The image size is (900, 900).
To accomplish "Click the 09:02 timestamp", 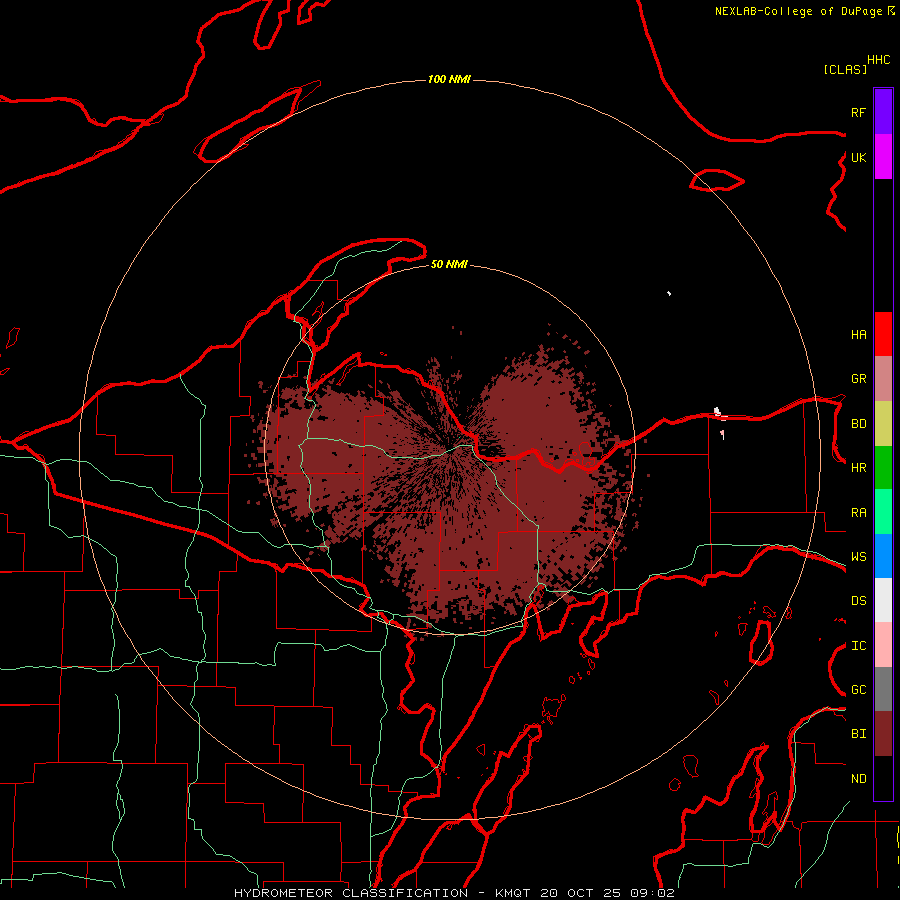I will 651,893.
